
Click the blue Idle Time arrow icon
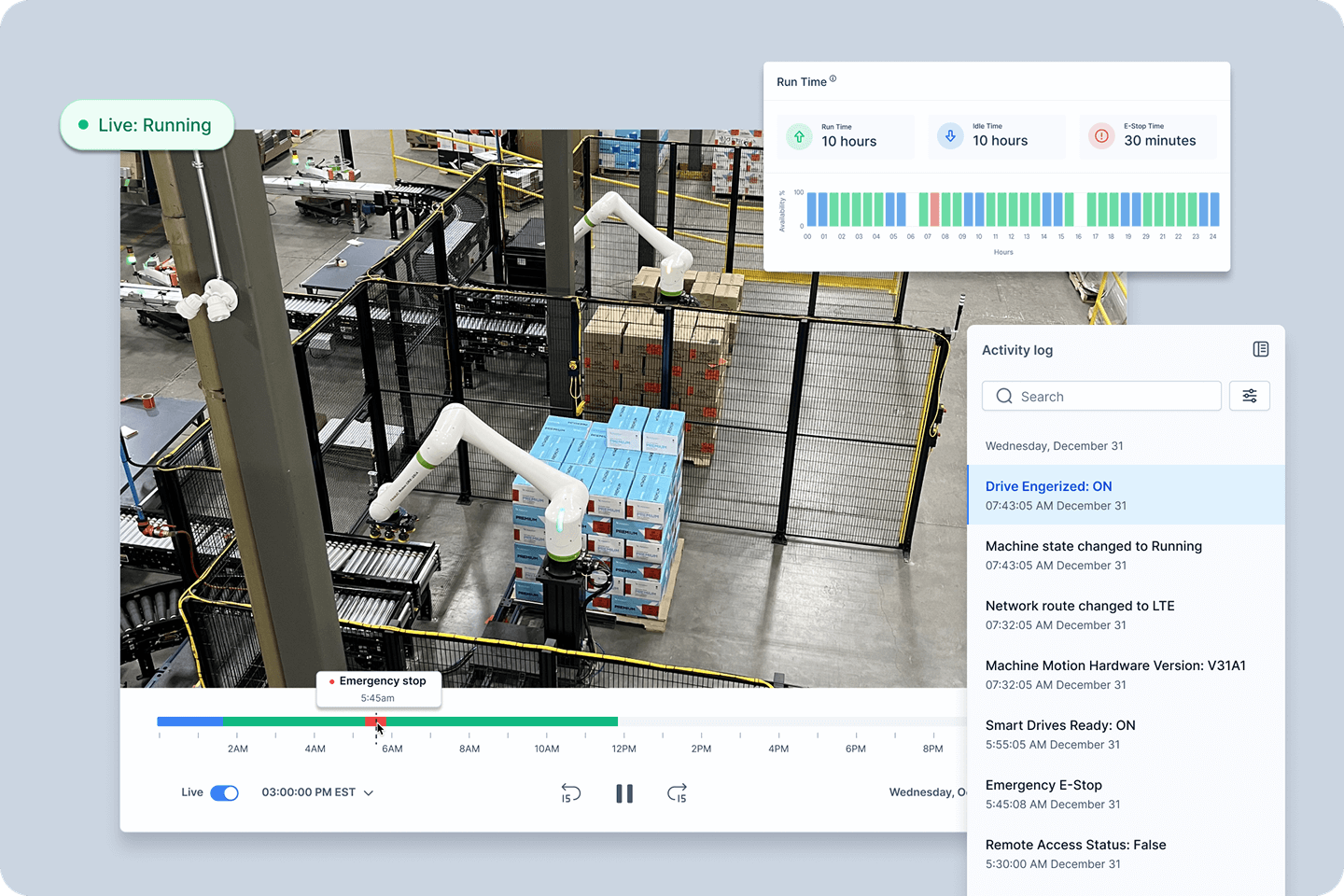coord(950,136)
